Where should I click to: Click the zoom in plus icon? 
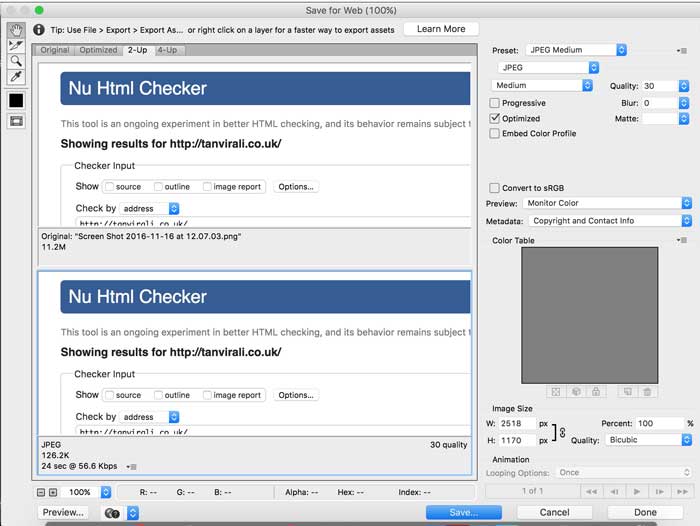(x=53, y=492)
